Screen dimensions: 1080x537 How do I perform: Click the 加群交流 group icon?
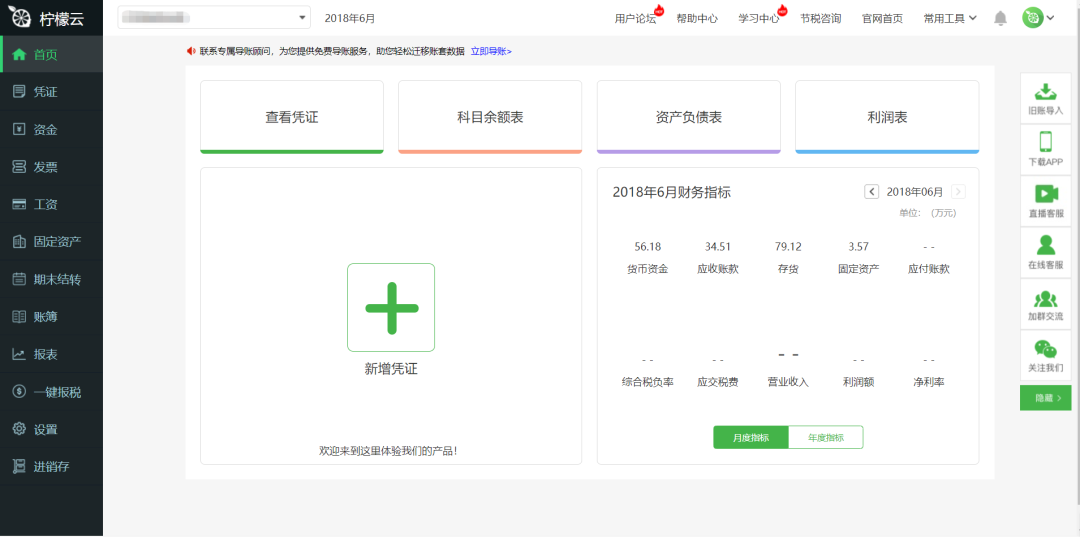tap(1046, 299)
